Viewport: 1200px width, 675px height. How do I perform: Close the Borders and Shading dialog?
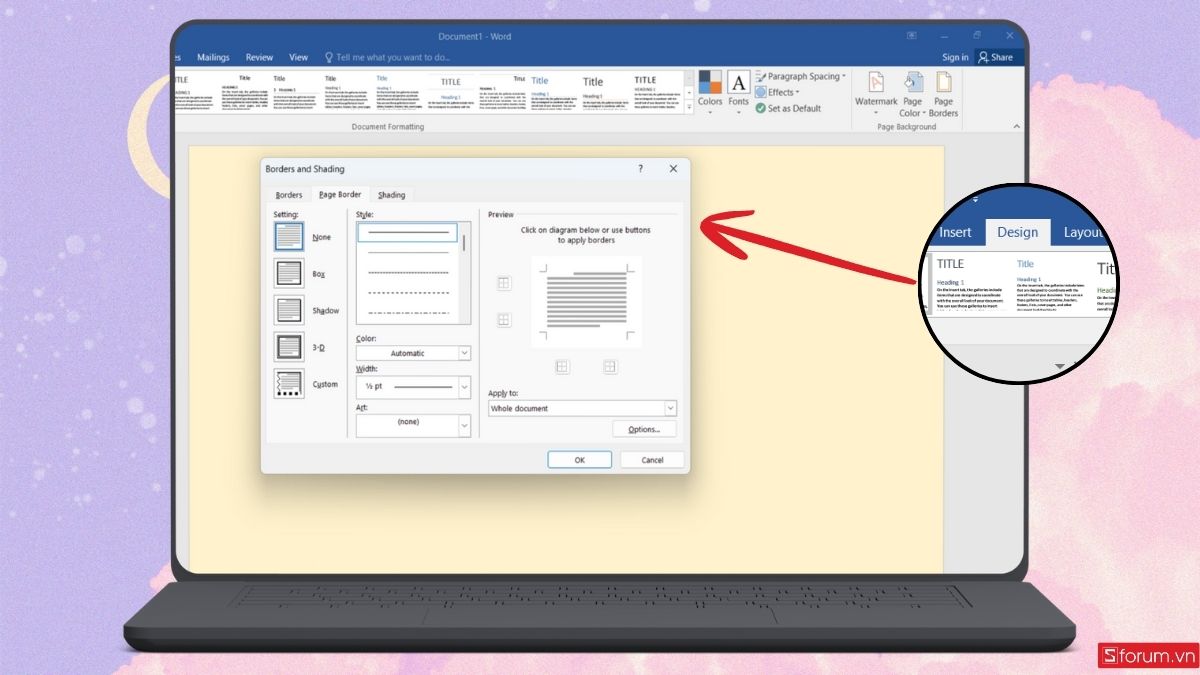[673, 169]
